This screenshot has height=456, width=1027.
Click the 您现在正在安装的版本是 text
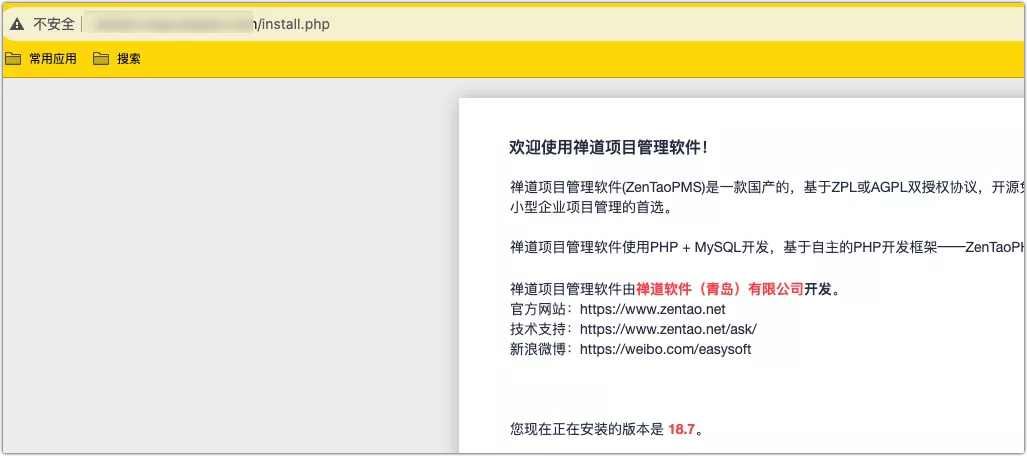point(586,430)
